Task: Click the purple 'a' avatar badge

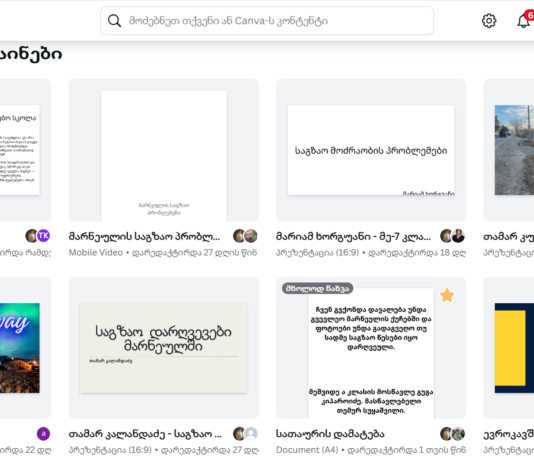Action: [43, 434]
